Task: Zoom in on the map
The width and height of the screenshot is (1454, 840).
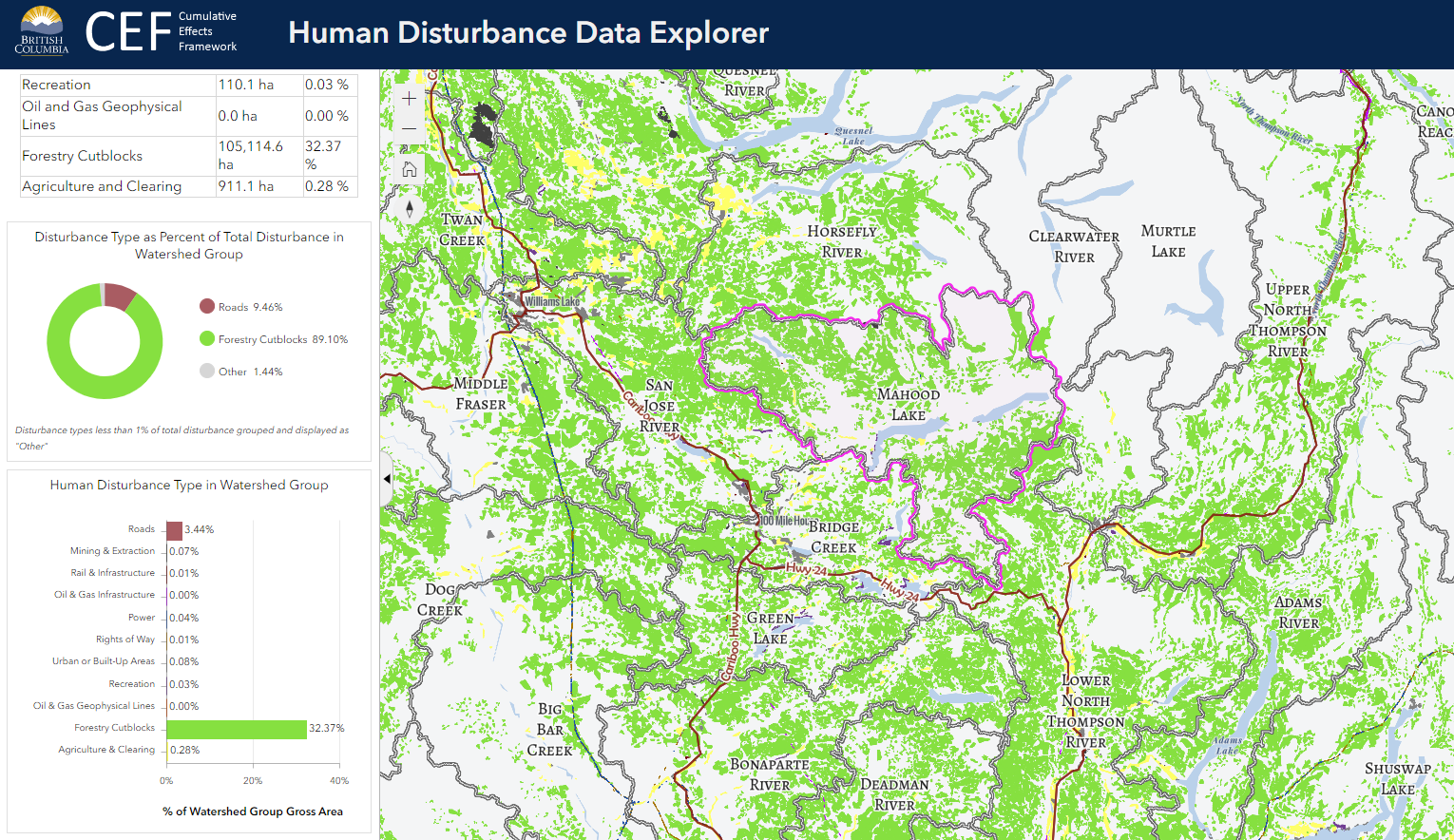Action: 410,99
